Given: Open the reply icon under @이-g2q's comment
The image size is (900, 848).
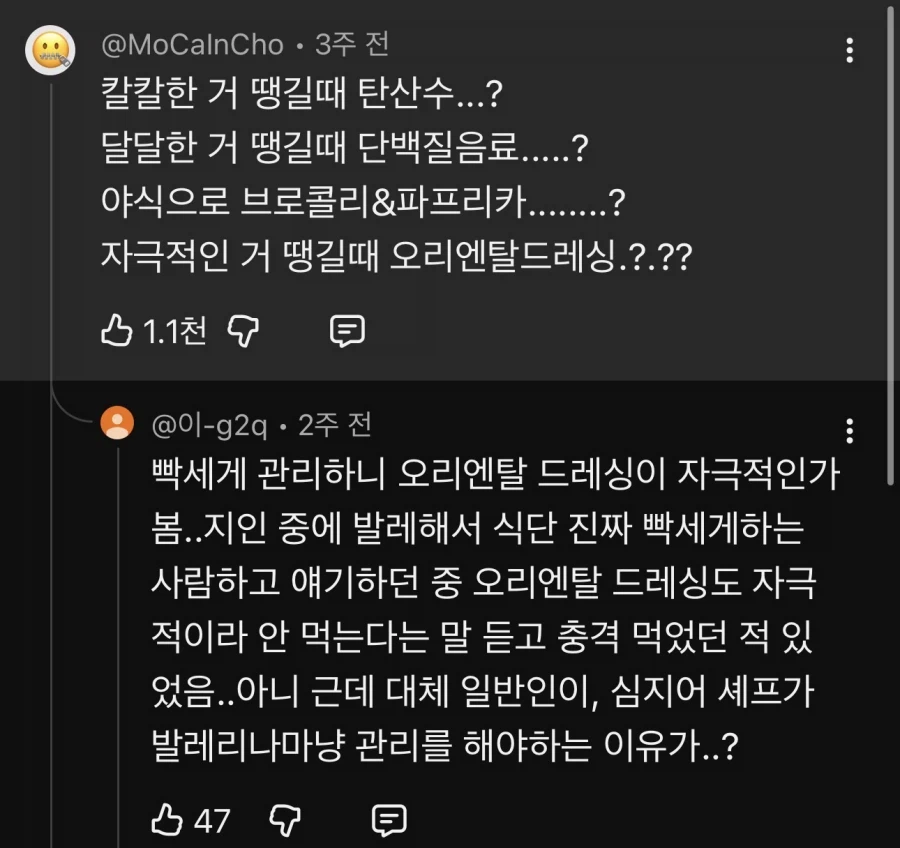Looking at the screenshot, I should (388, 820).
